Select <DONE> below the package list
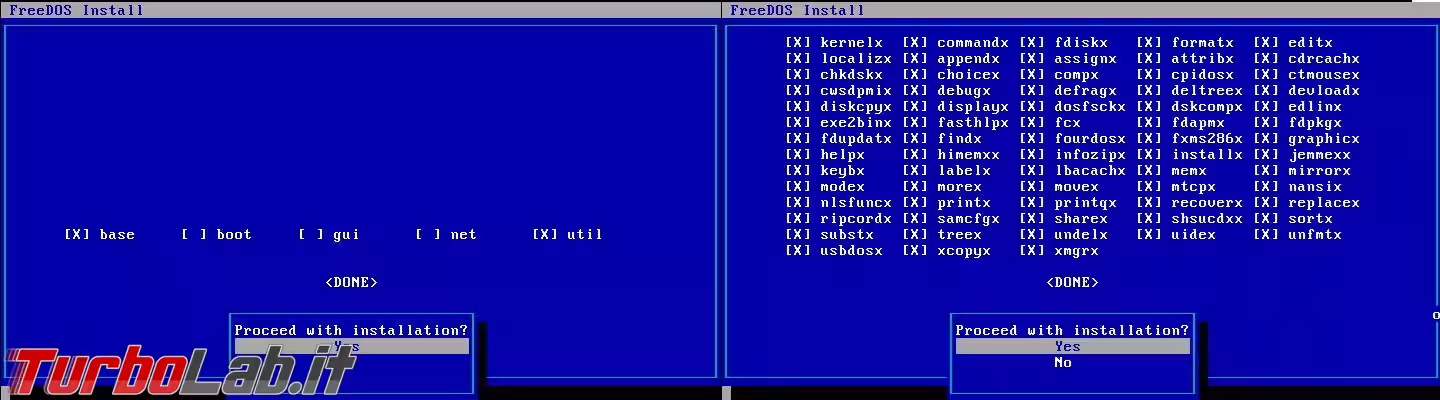Screen dimensions: 1440x400 [x=1072, y=283]
